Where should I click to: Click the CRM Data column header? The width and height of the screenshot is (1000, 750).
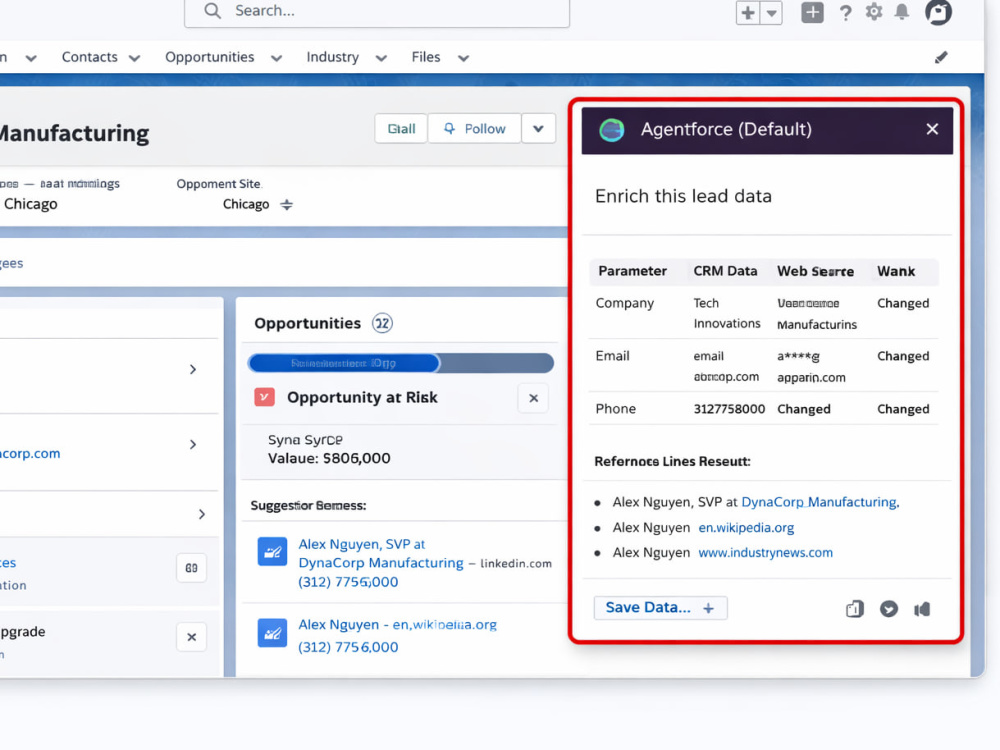point(725,271)
